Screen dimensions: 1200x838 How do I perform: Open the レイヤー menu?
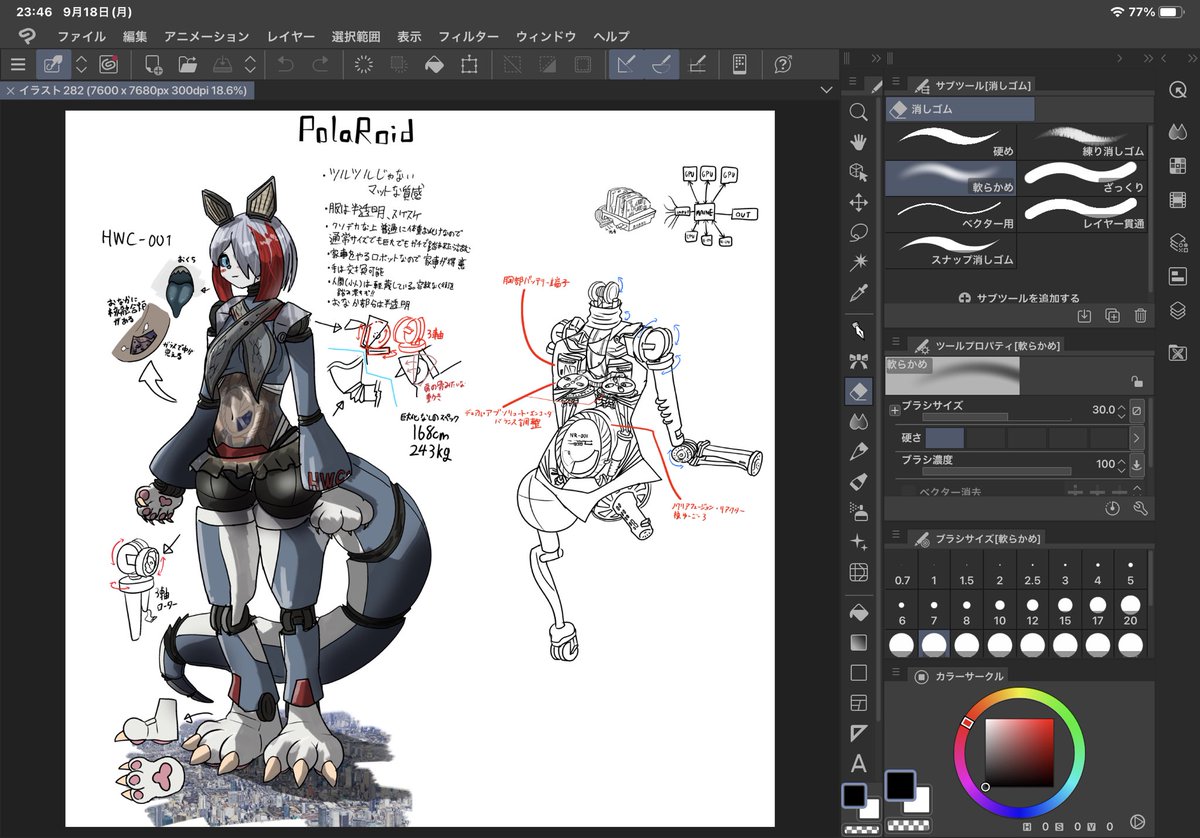click(x=290, y=36)
